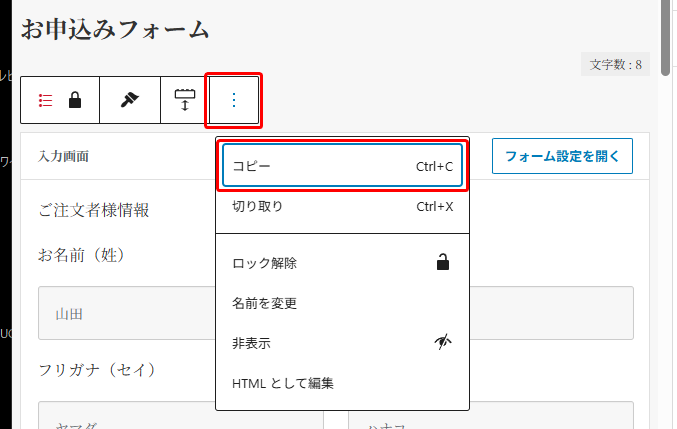Screen dimensions: 677x429
Task: Choose 切り取り from the menu
Action: [342, 207]
